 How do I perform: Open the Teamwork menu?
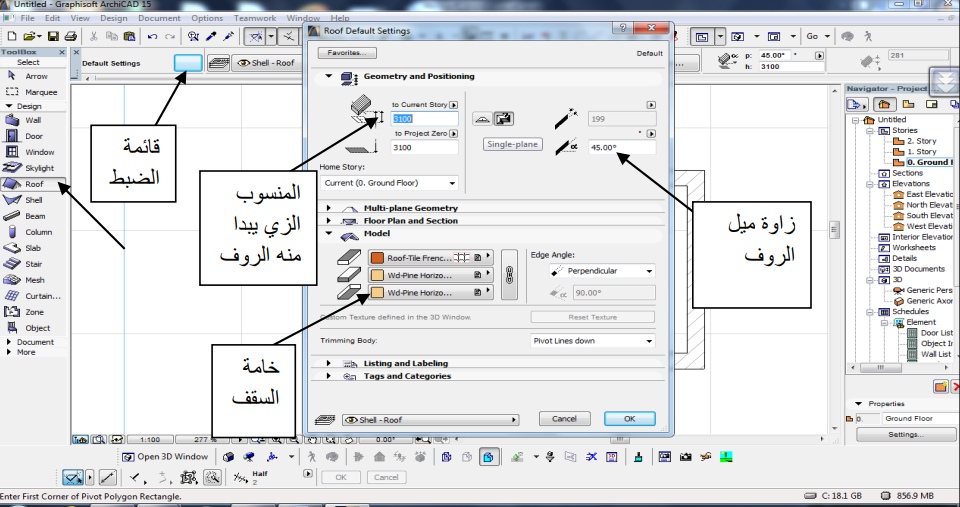256,18
